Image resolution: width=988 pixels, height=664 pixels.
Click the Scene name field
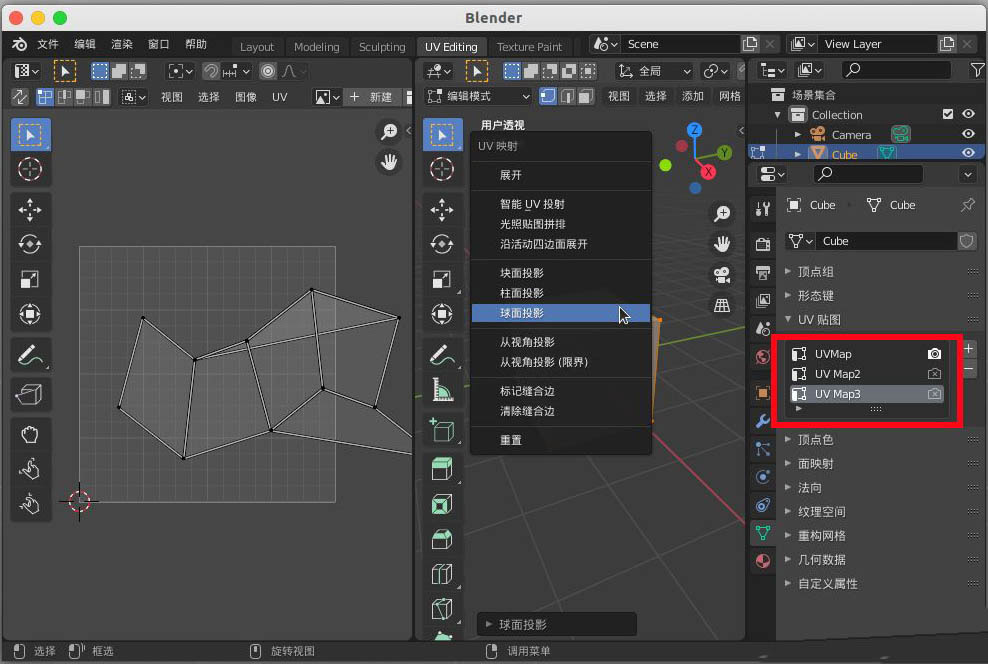(681, 44)
